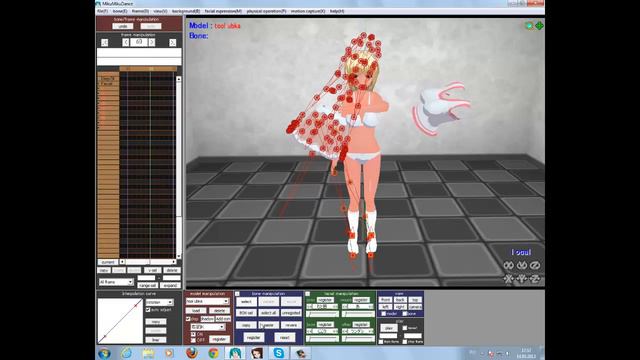Select the OFF option in model manipulation
This screenshot has height=360, width=640.
tap(193, 340)
